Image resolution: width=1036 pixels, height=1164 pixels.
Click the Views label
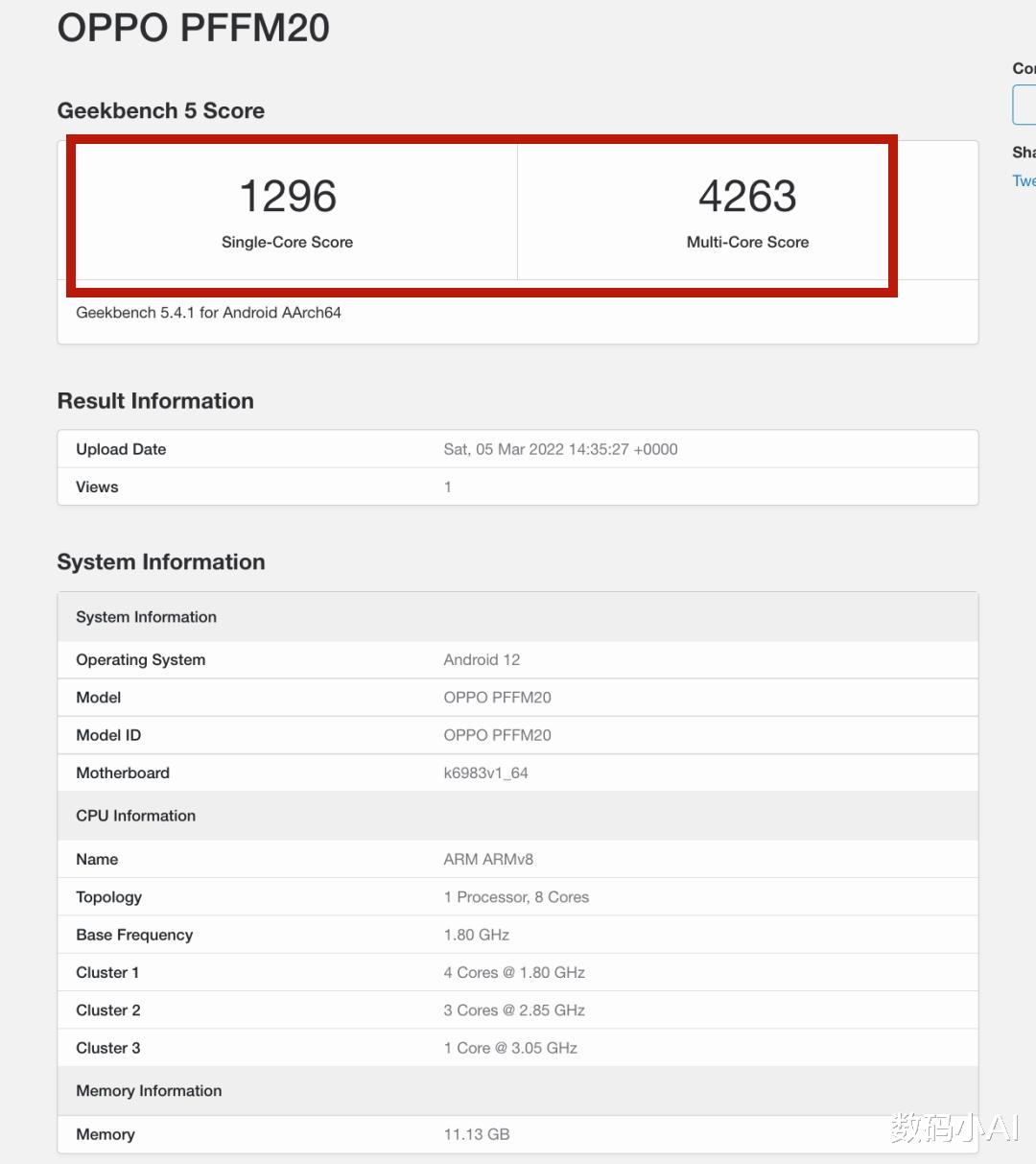click(x=97, y=487)
